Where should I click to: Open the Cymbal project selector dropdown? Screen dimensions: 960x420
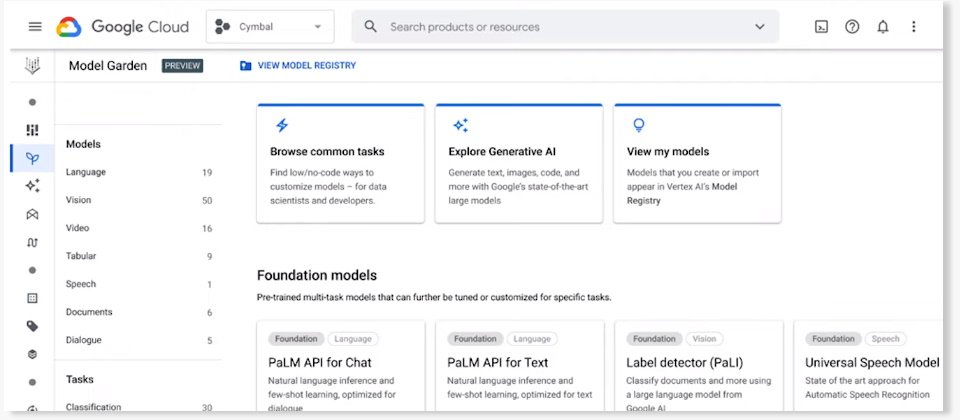[x=270, y=27]
